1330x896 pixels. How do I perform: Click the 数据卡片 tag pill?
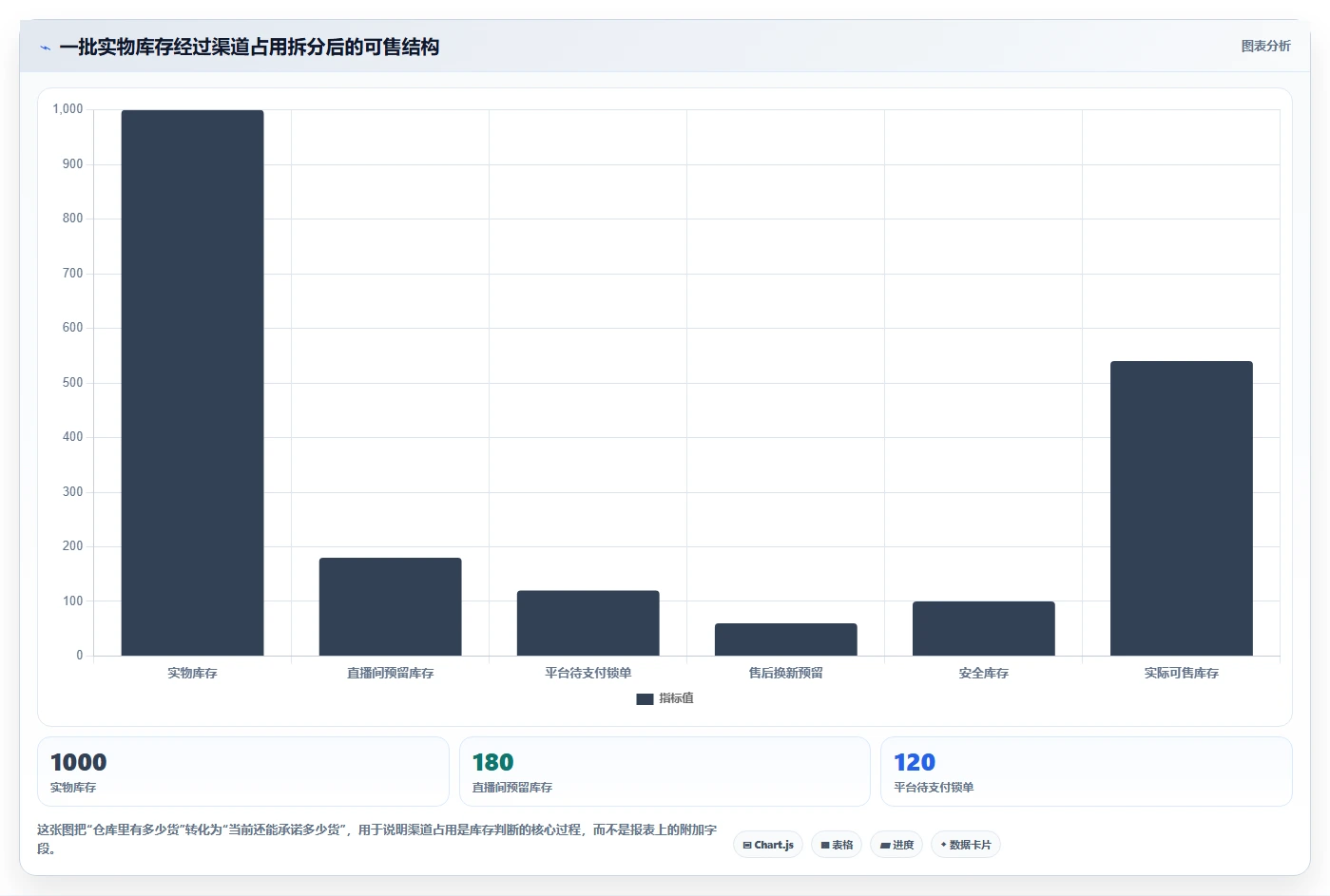pyautogui.click(x=965, y=845)
